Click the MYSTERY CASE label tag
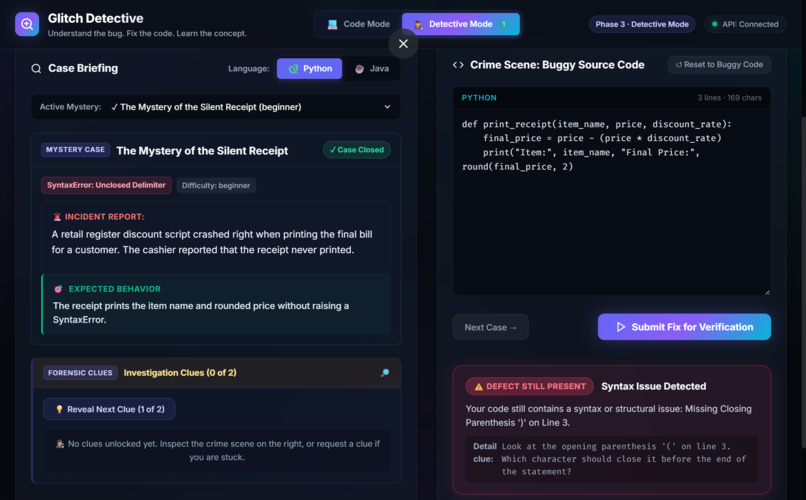The height and width of the screenshot is (500, 806). point(75,150)
